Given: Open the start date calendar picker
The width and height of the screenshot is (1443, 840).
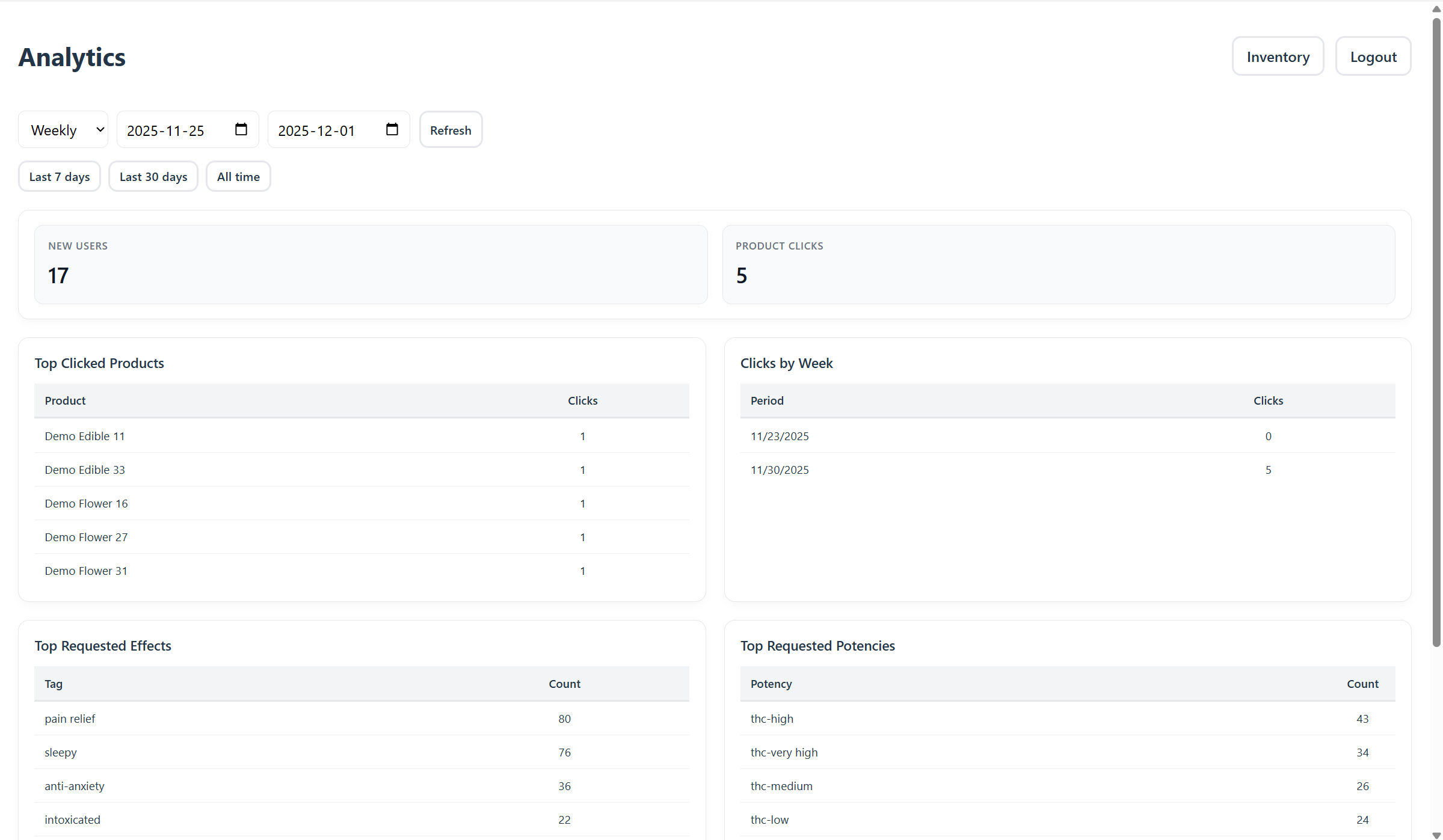Looking at the screenshot, I should pos(241,130).
